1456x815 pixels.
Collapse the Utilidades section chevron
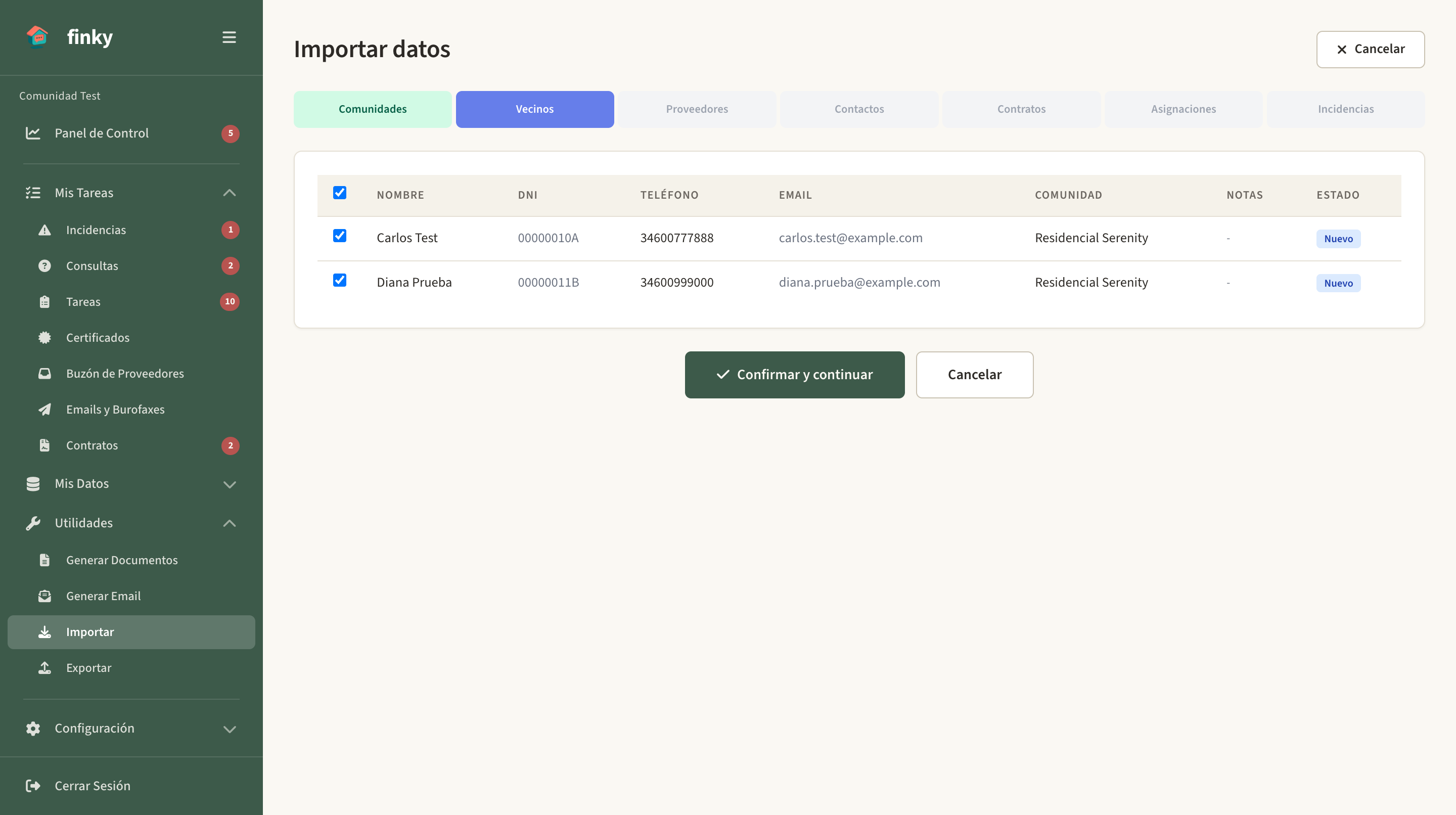(x=230, y=523)
